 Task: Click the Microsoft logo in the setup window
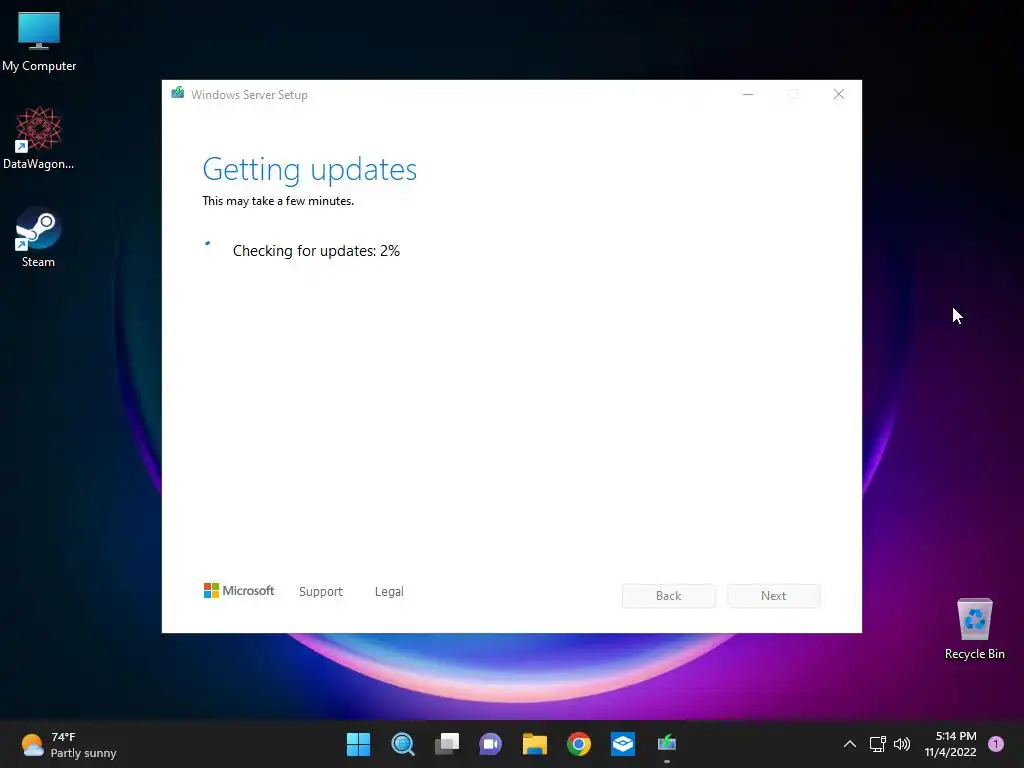coord(239,591)
